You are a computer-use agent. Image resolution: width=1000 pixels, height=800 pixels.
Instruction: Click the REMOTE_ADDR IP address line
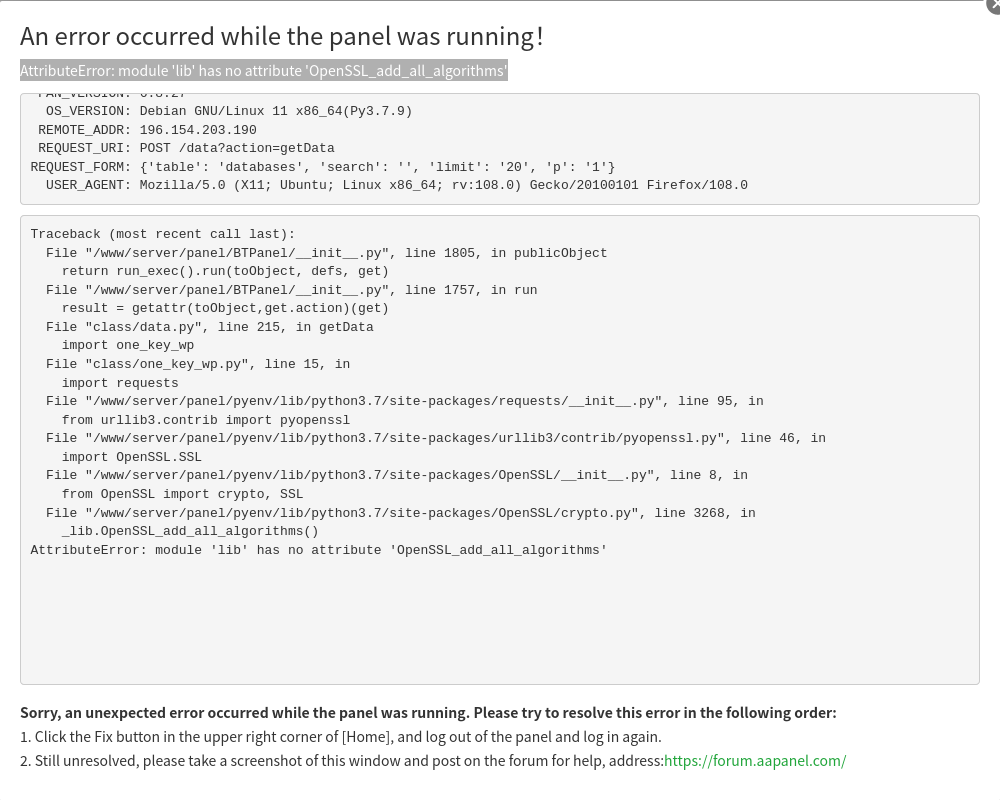[x=147, y=130]
